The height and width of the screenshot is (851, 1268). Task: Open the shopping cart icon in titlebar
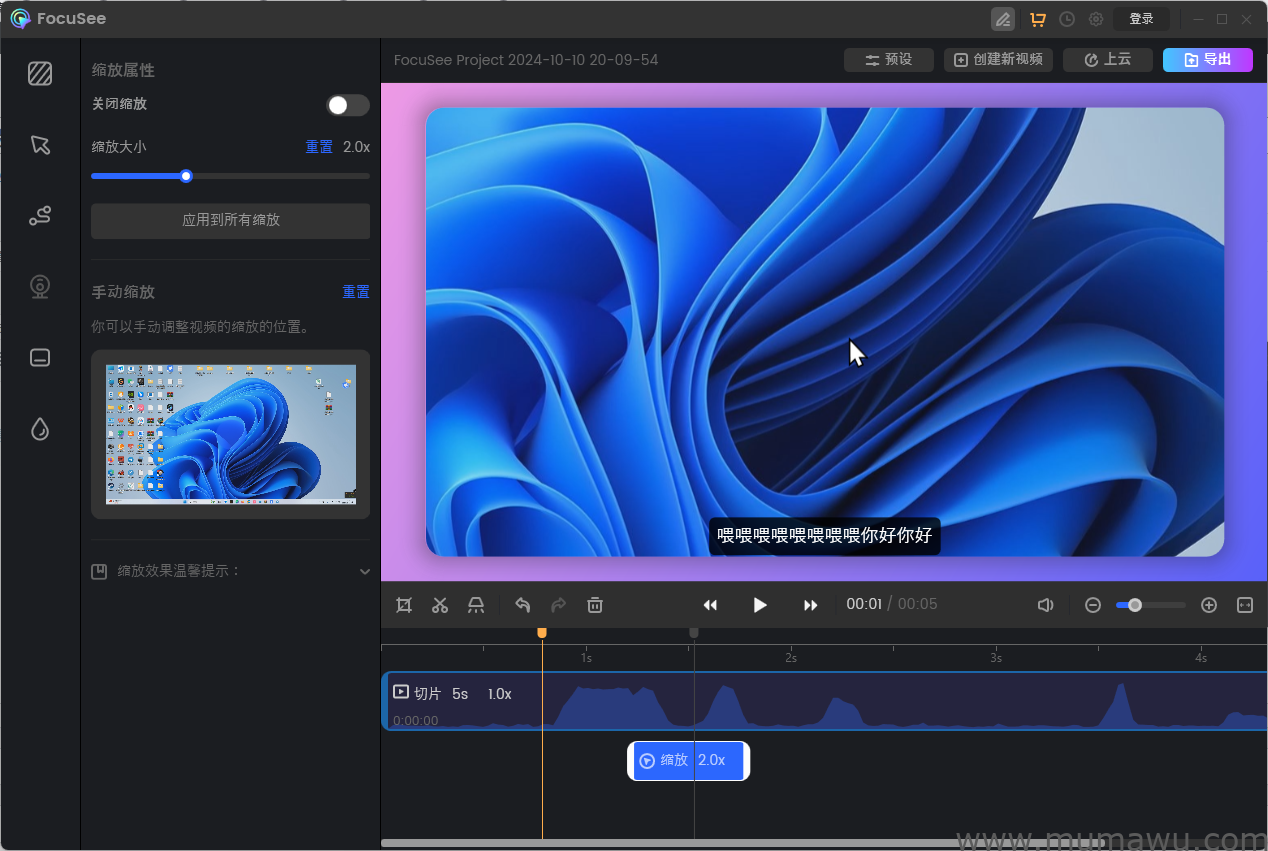tap(1037, 19)
